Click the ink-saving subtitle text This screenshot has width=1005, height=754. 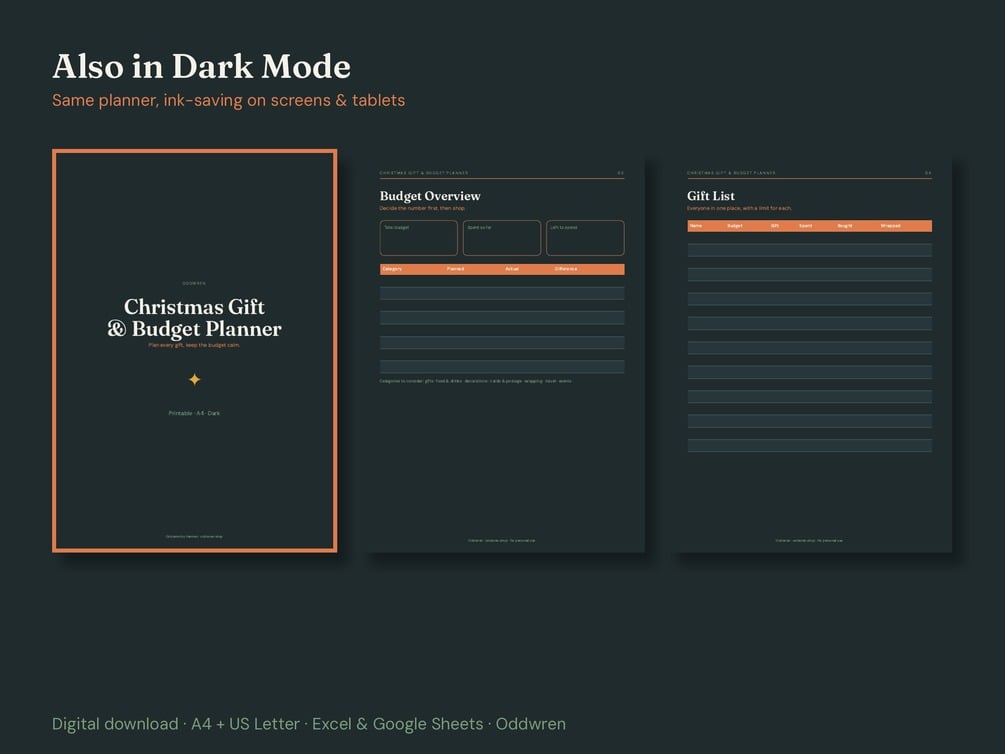tap(228, 101)
